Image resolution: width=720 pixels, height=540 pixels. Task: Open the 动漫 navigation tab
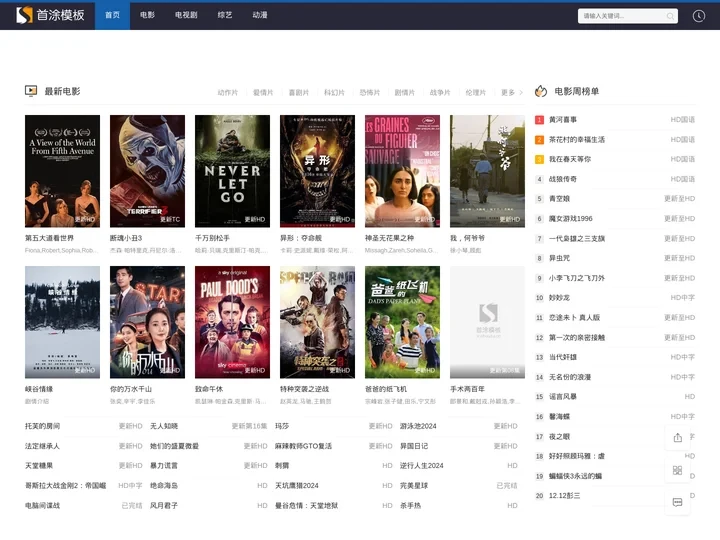(x=260, y=15)
